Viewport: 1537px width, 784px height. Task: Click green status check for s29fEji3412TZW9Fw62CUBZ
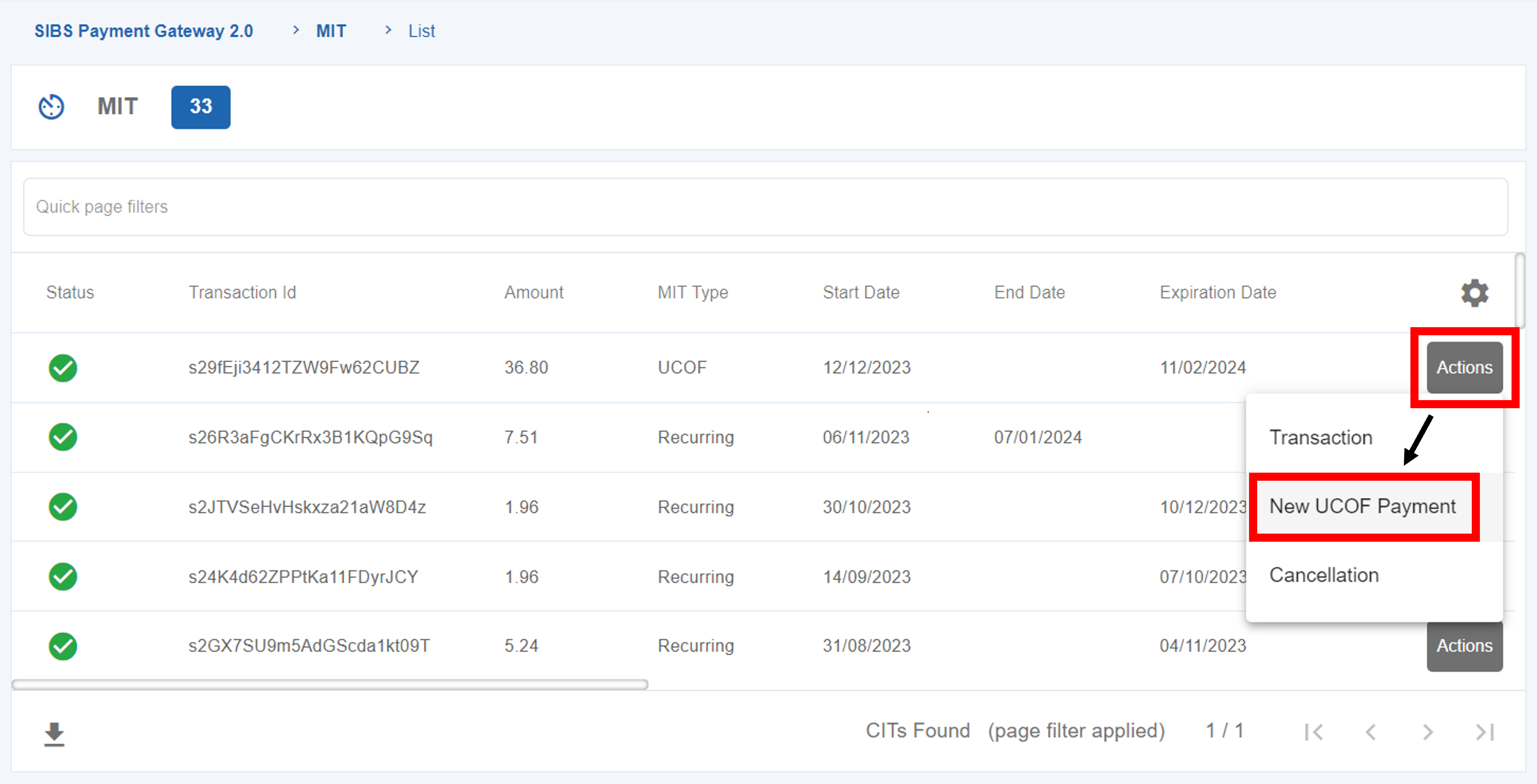[63, 368]
